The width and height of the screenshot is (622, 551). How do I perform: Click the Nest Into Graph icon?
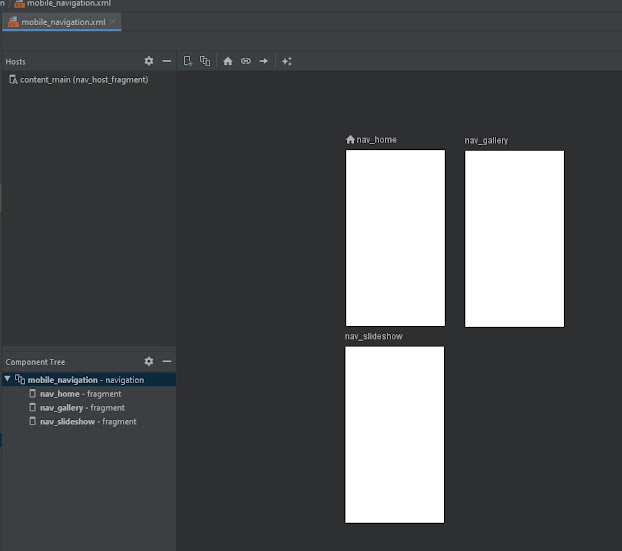(x=205, y=61)
